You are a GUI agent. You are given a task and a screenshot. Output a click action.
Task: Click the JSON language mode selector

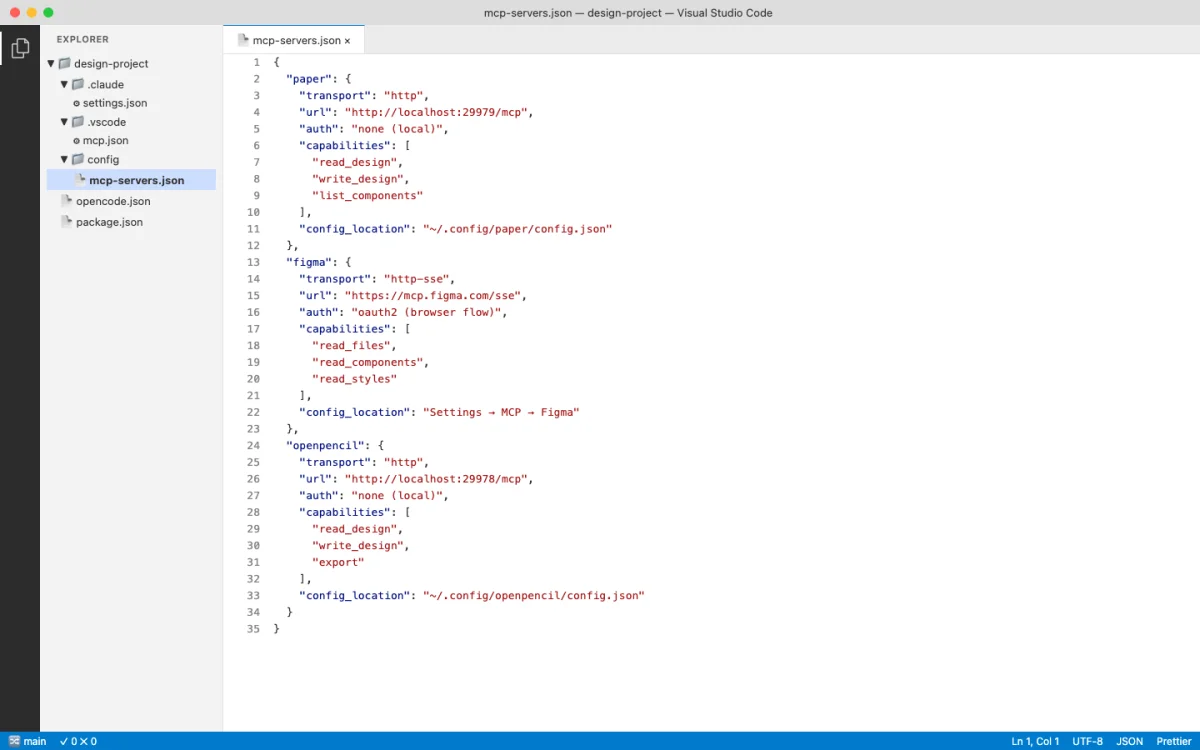[x=1130, y=741]
